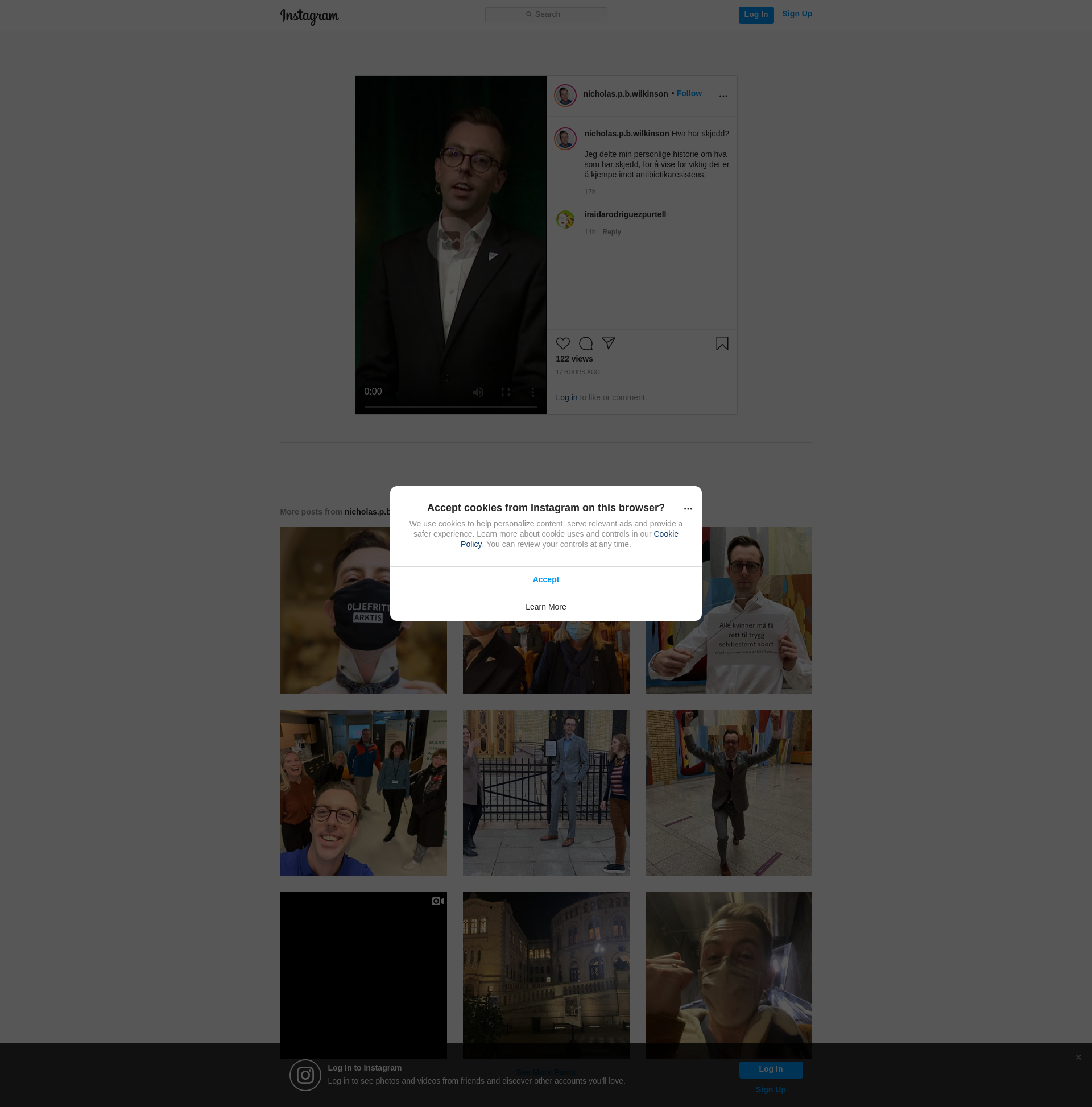Image resolution: width=1092 pixels, height=1107 pixels.
Task: Click the 17 HOURS AGO timestamp
Action: (577, 372)
